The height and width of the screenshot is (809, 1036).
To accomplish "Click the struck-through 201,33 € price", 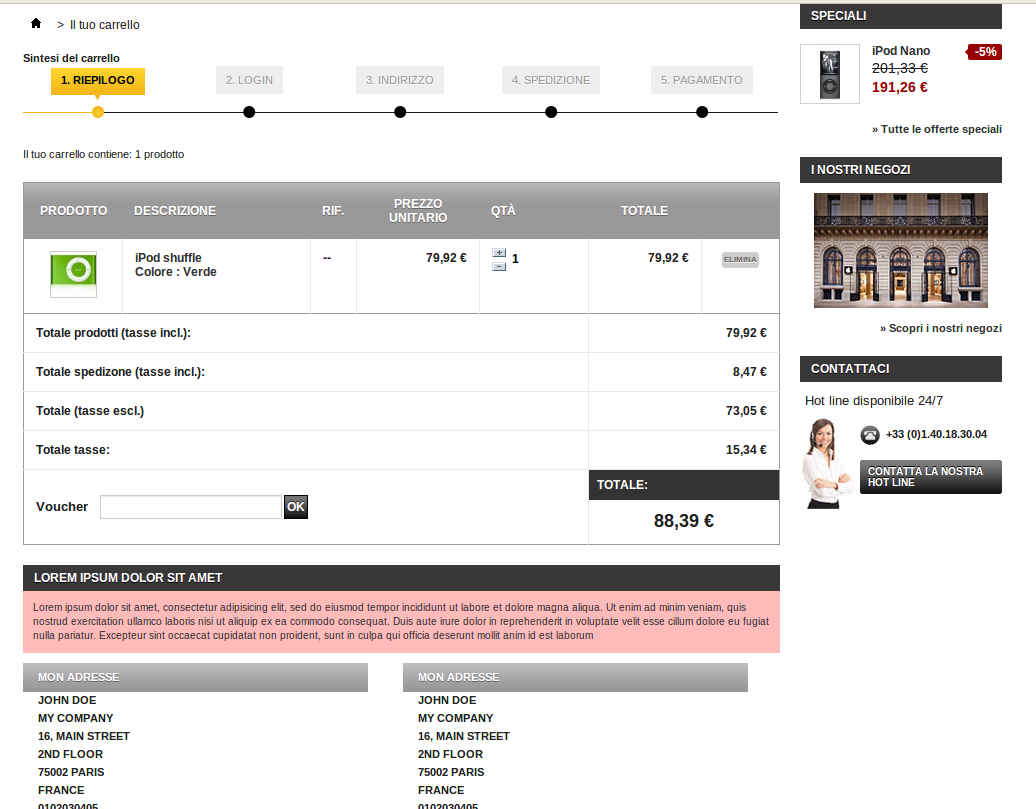I will point(899,68).
